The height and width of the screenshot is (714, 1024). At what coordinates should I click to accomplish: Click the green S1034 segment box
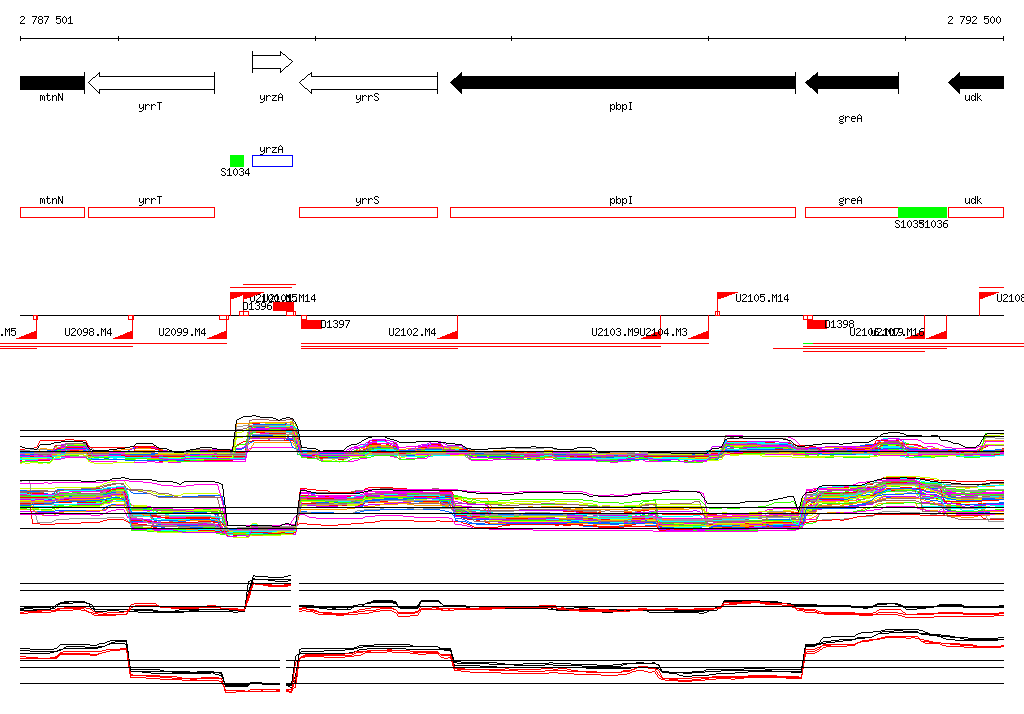(x=237, y=161)
